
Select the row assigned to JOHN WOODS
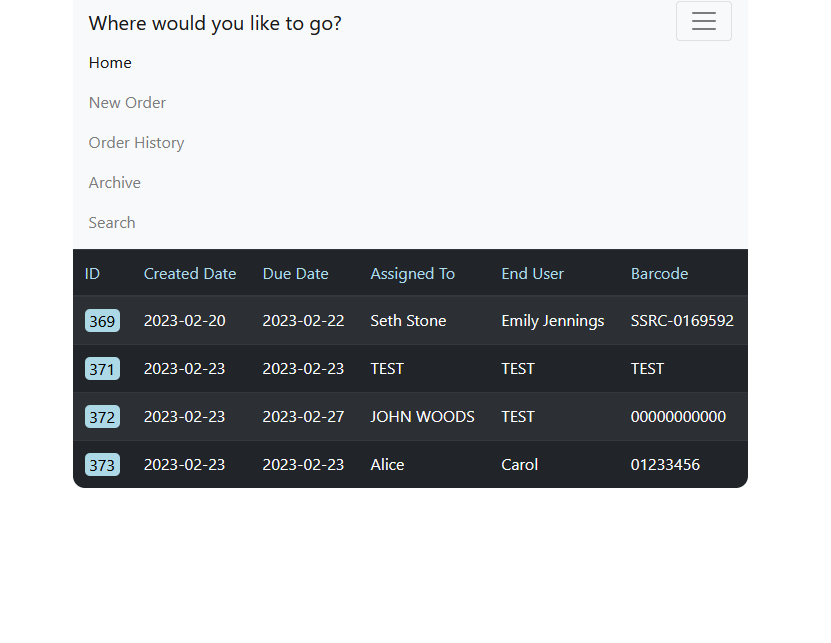coord(422,416)
